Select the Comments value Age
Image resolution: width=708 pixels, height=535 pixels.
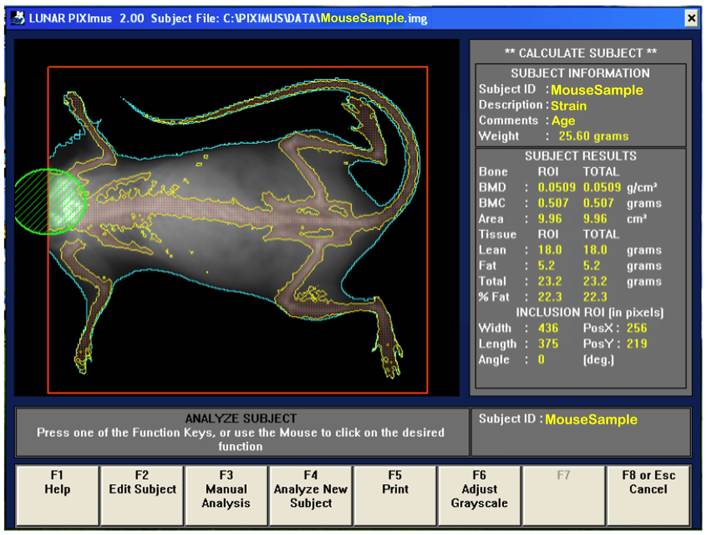(x=563, y=121)
